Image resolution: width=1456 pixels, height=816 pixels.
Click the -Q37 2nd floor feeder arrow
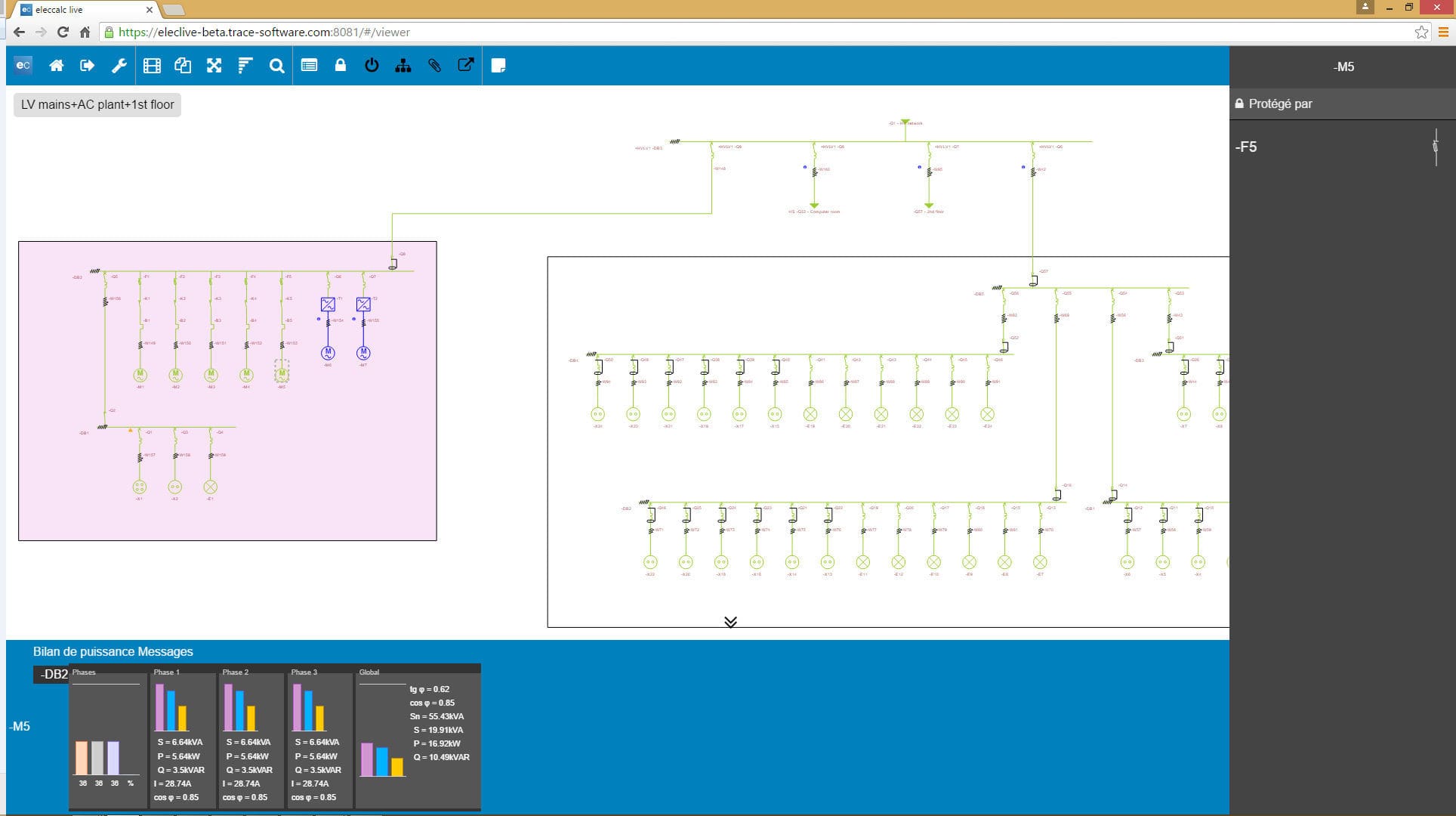click(x=929, y=206)
